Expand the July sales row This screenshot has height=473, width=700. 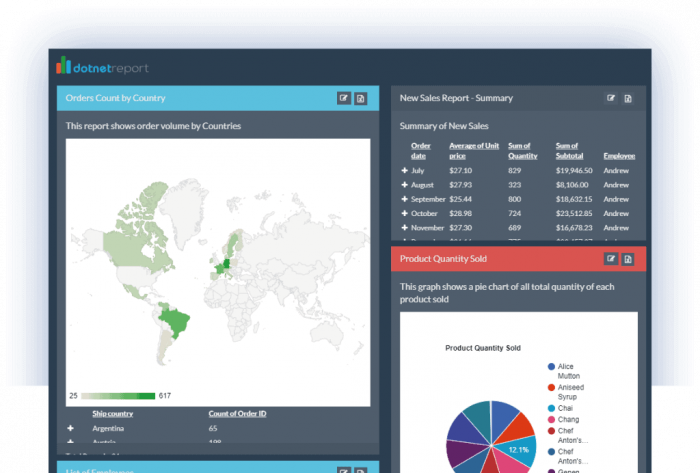click(x=404, y=170)
